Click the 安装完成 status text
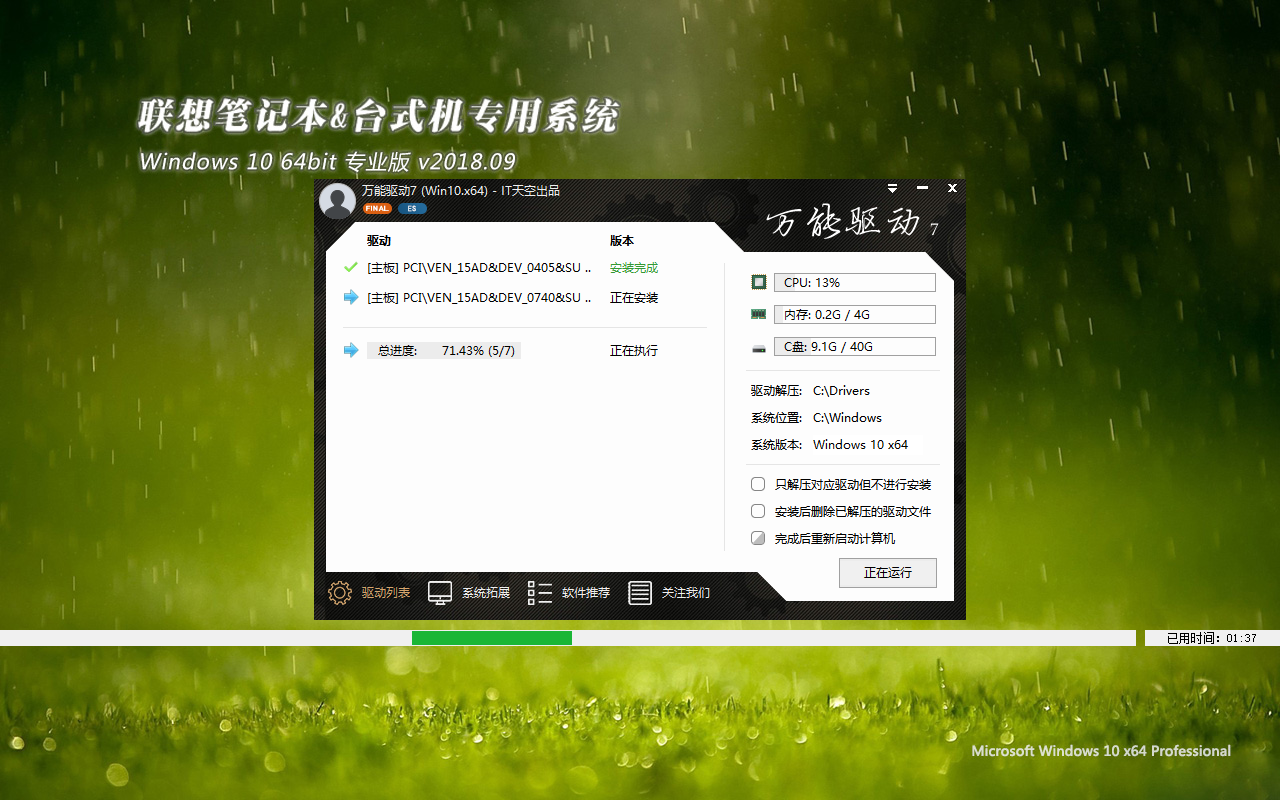Screen dimensions: 1280x800 pyautogui.click(x=634, y=268)
